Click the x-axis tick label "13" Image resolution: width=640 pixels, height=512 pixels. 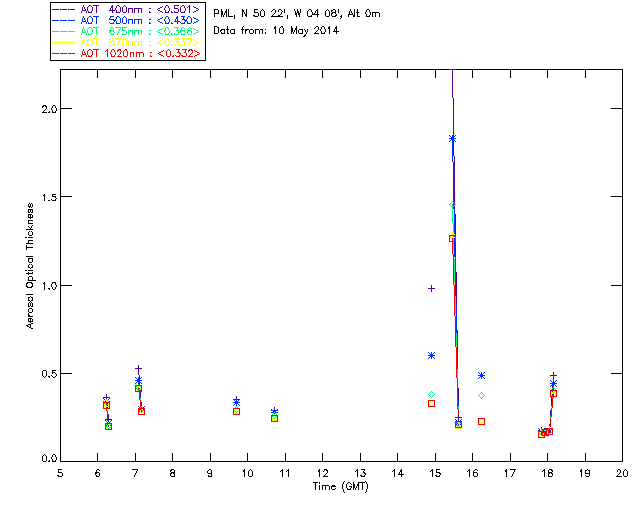coord(360,473)
